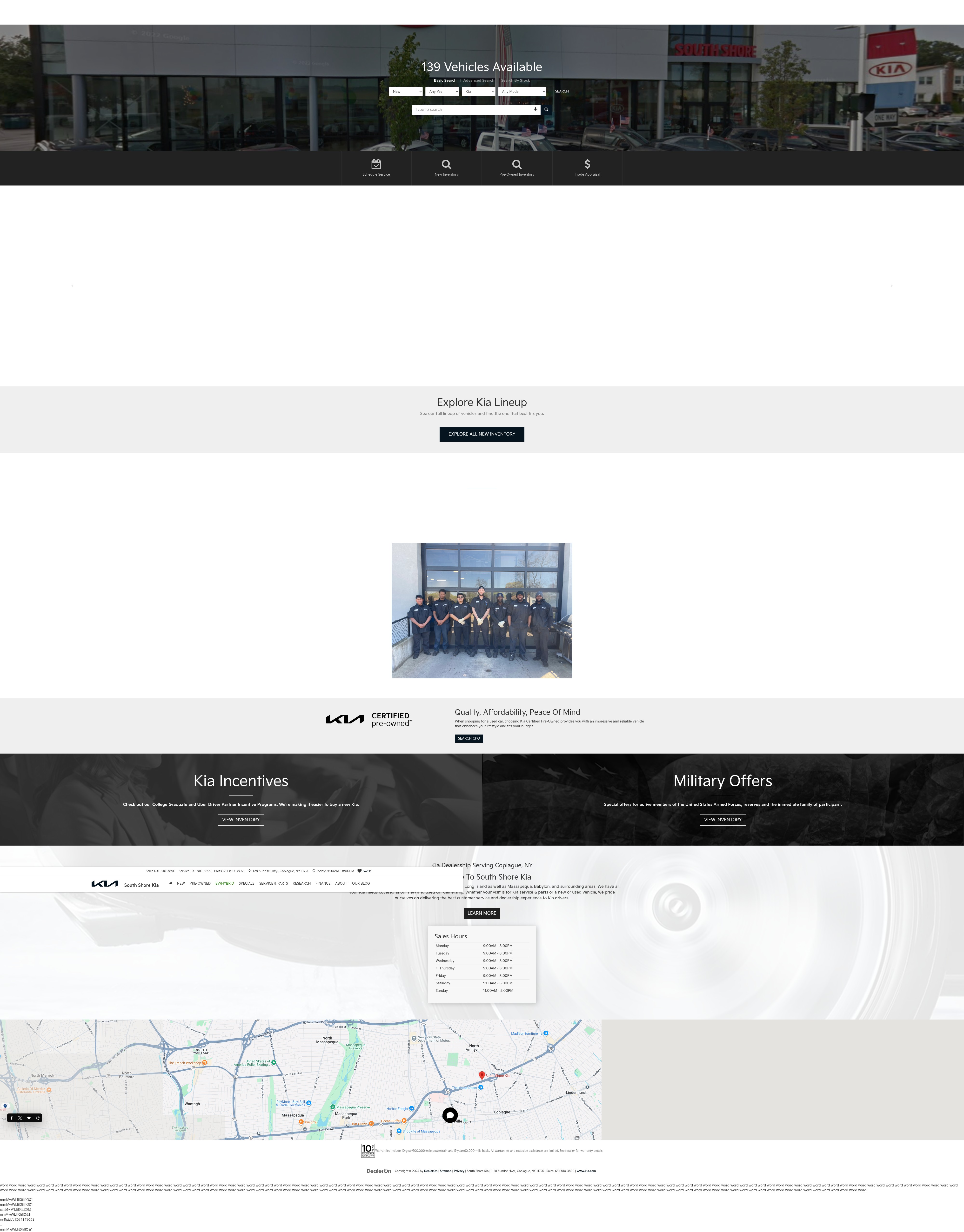This screenshot has width=964, height=1232.
Task: Open the RESEARCH menu item
Action: (x=301, y=883)
